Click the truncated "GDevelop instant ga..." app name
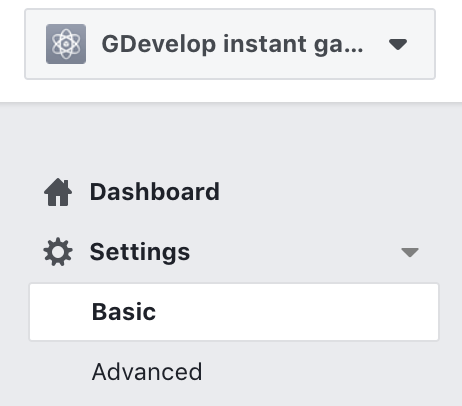The image size is (462, 406). point(232,44)
